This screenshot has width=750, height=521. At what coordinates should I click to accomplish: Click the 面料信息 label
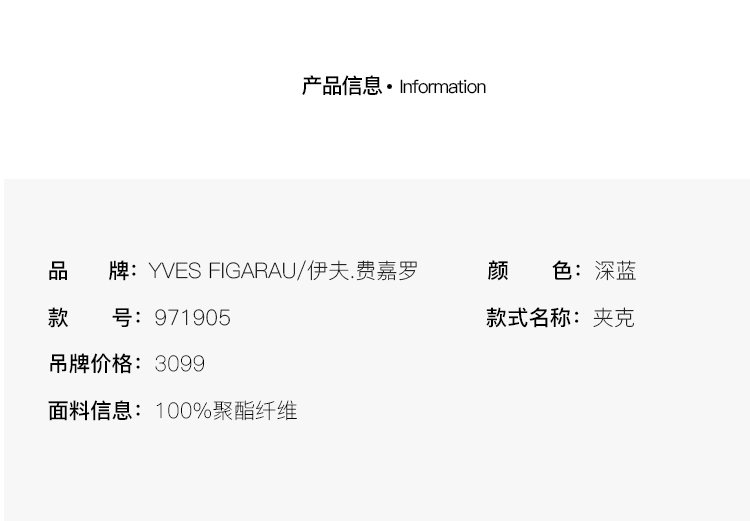(x=90, y=411)
